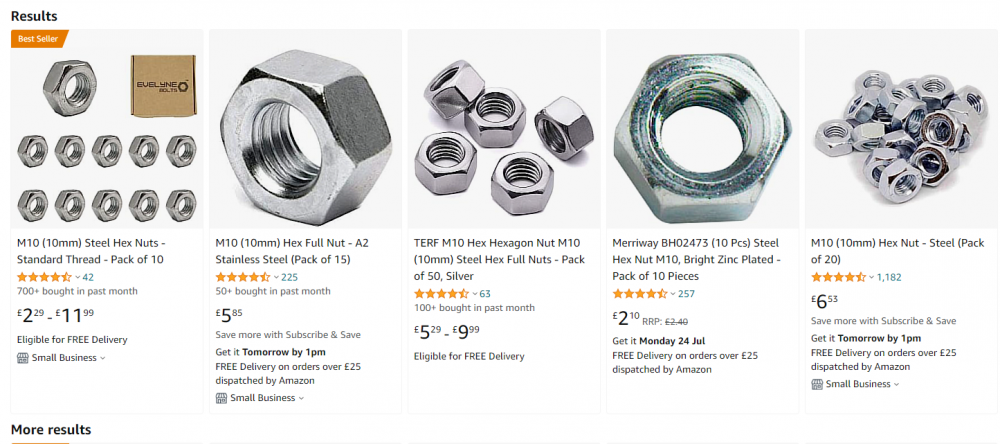1000x444 pixels.
Task: Expand rating chevron next to 1,182 reviews
Action: pyautogui.click(x=872, y=278)
